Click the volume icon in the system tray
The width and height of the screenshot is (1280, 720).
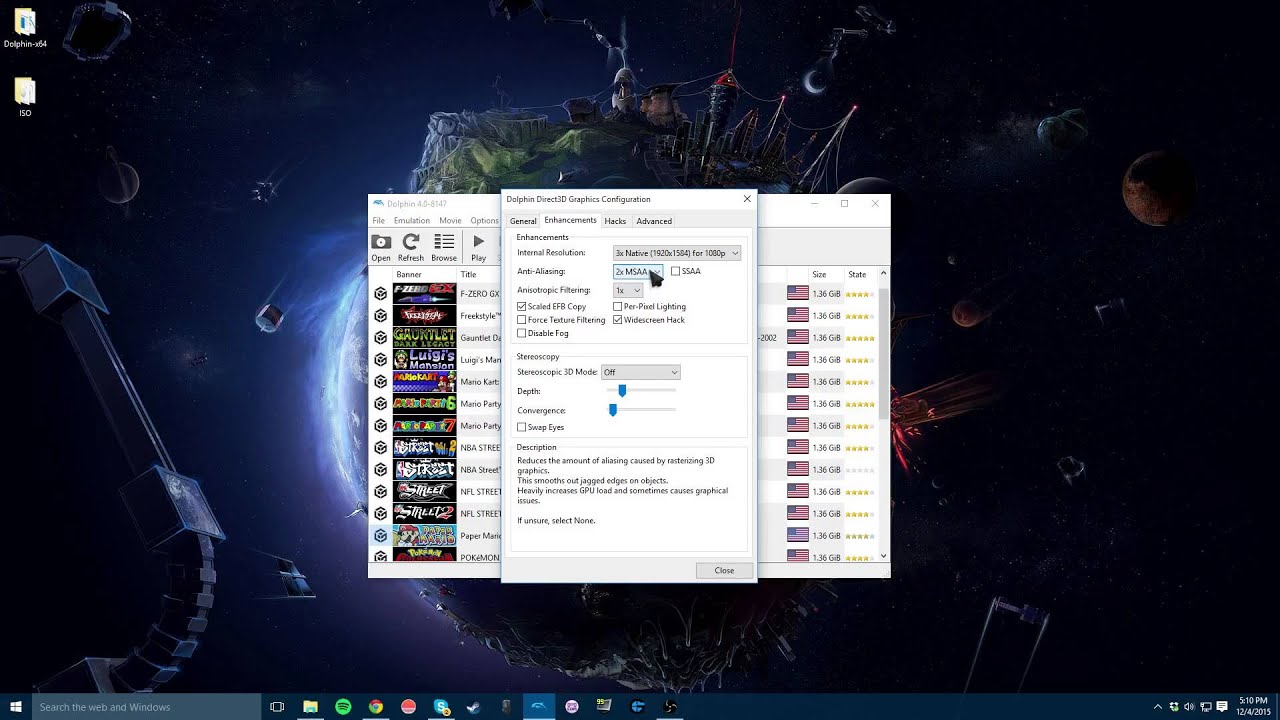[x=1188, y=707]
